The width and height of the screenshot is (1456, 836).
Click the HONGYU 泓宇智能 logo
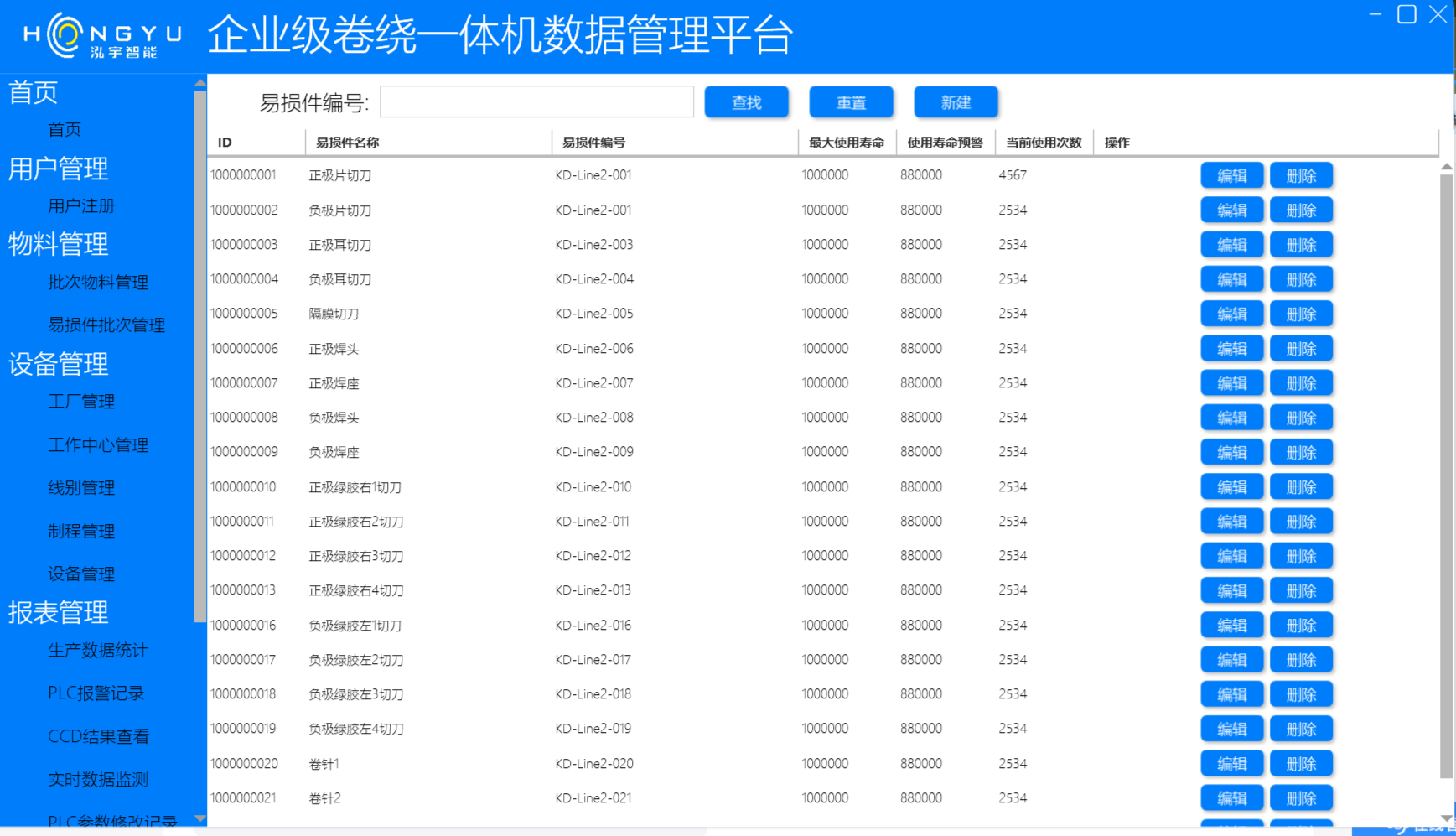point(102,35)
